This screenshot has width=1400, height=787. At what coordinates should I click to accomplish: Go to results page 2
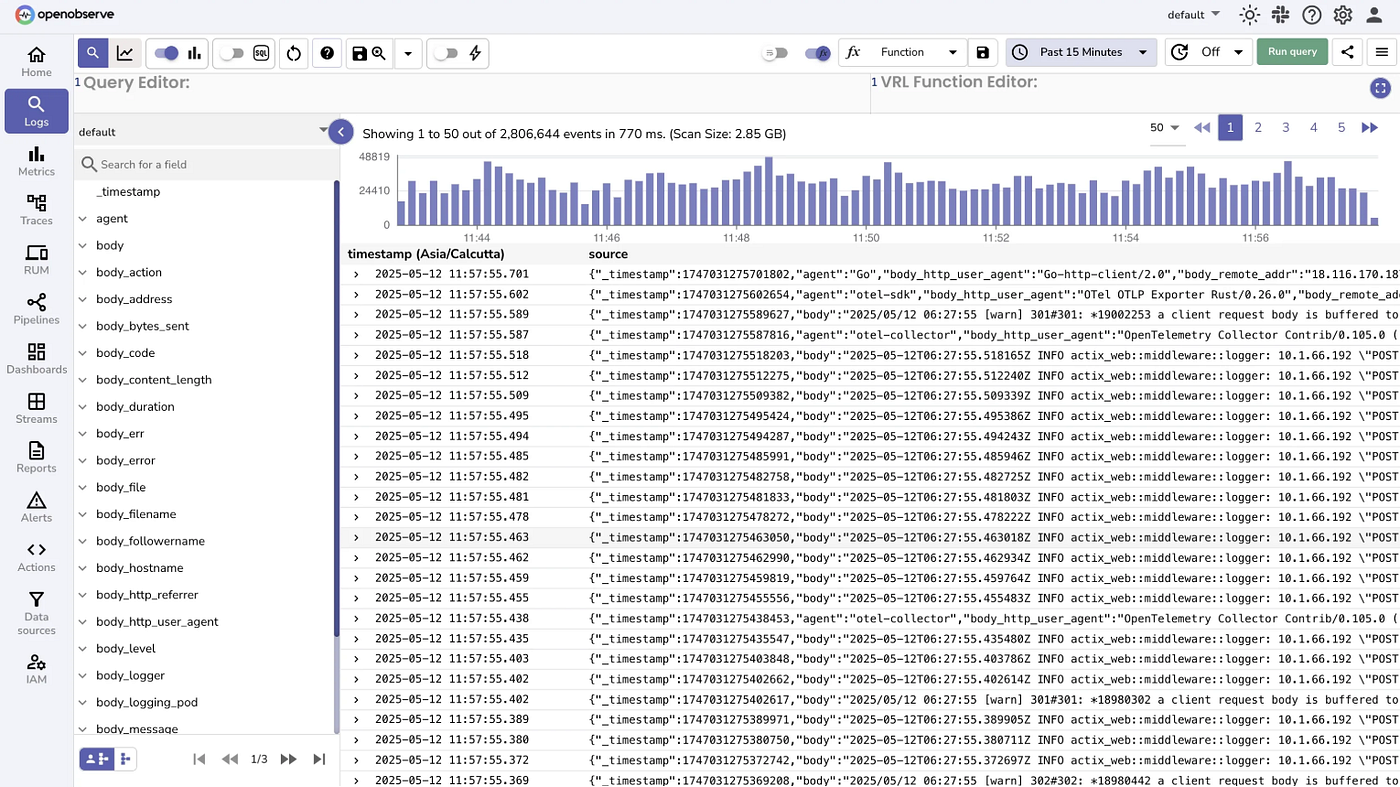1258,127
